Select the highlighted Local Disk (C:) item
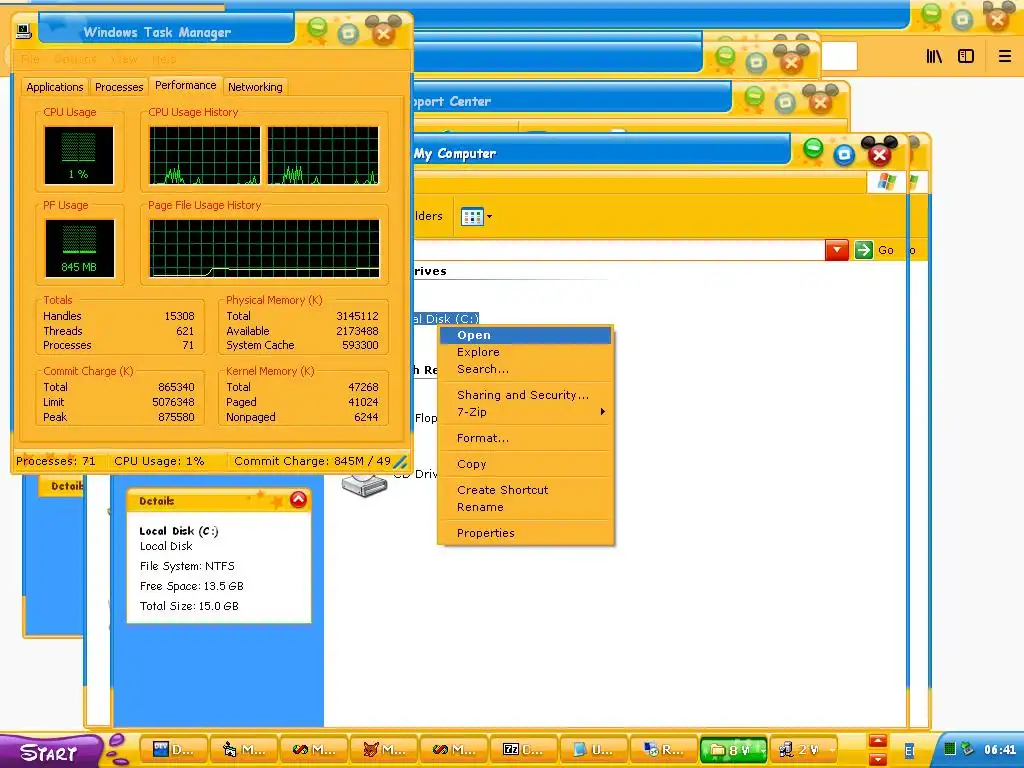This screenshot has height=768, width=1024. (447, 319)
